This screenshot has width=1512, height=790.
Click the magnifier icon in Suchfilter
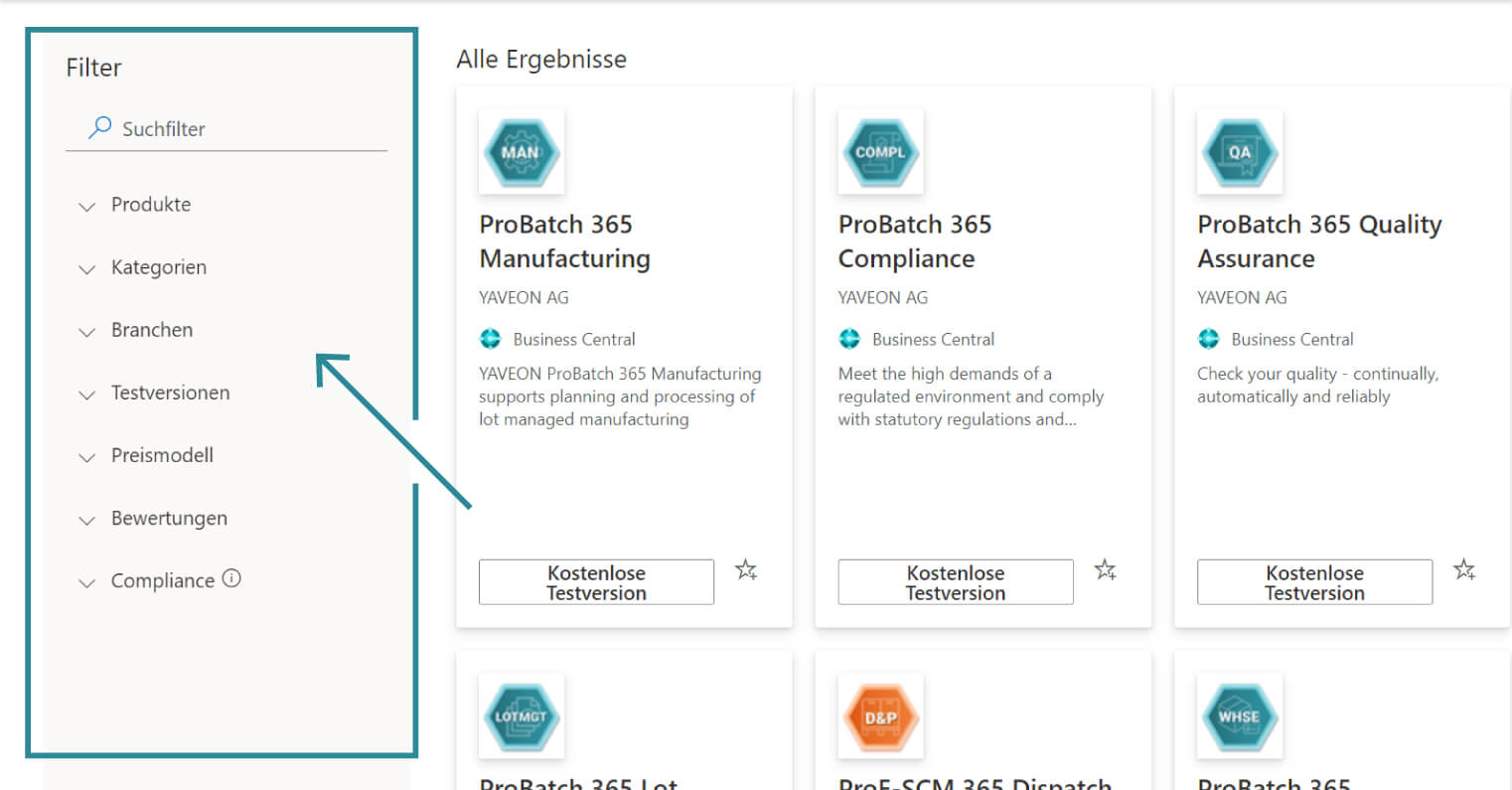(99, 127)
